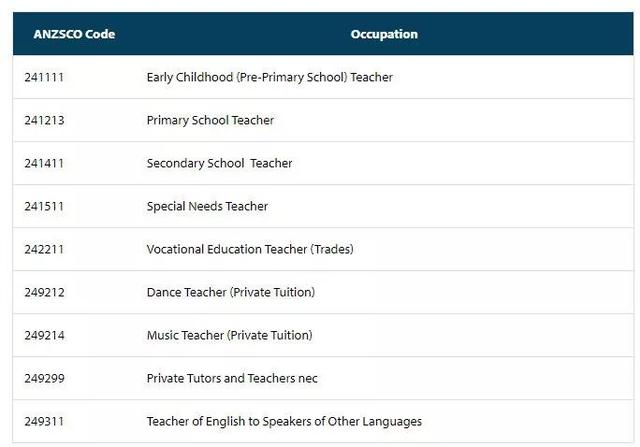Click Special Needs Teacher occupation
This screenshot has height=447, width=640.
207,206
